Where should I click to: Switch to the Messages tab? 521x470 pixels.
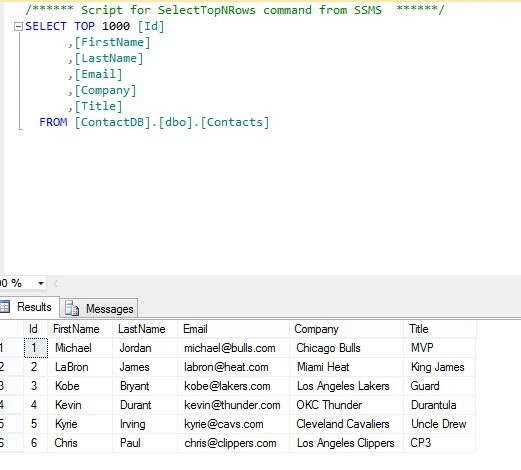tap(99, 308)
